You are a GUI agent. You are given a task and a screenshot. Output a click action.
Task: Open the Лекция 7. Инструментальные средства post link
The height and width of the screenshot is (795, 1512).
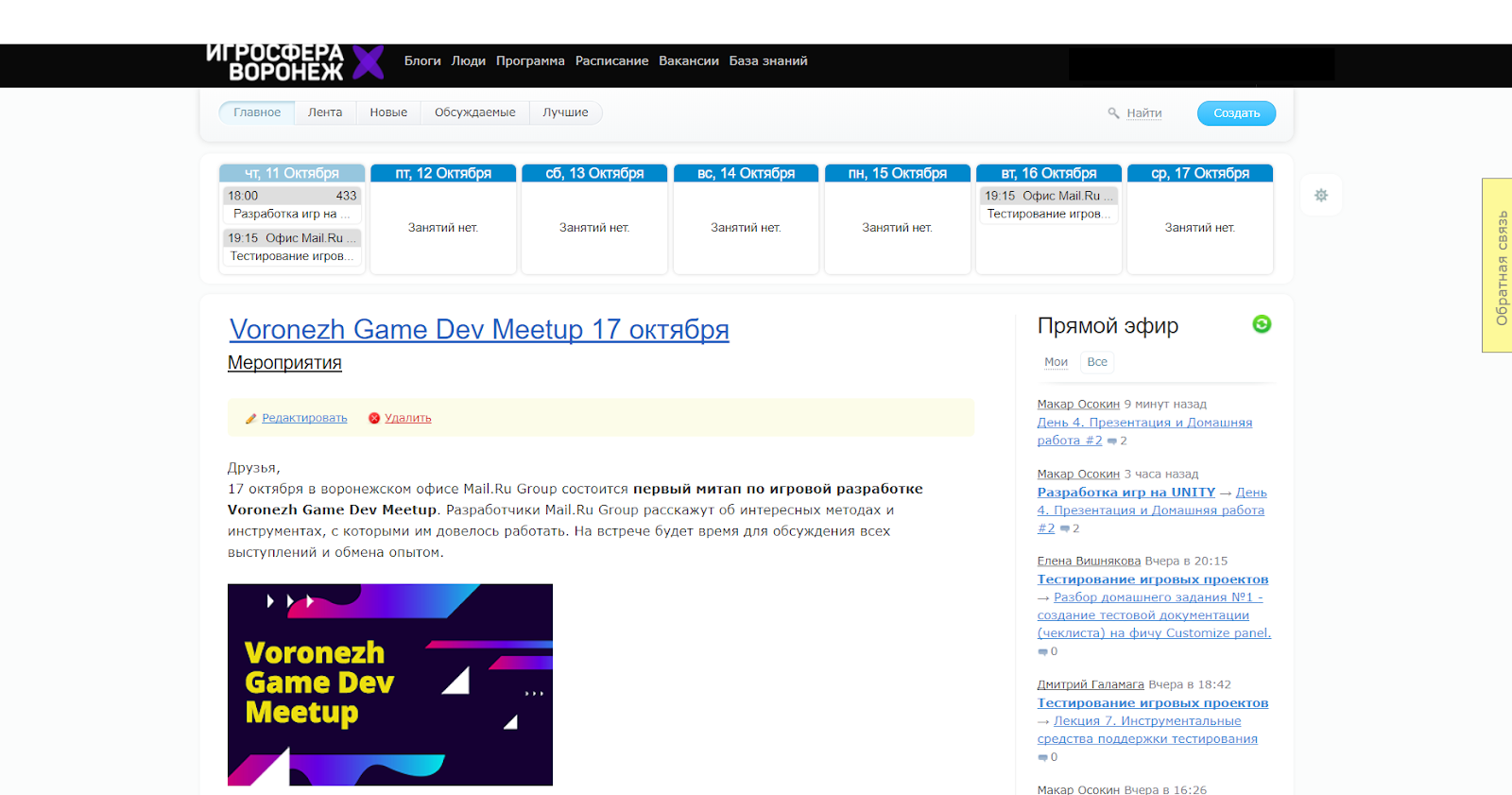[1147, 730]
